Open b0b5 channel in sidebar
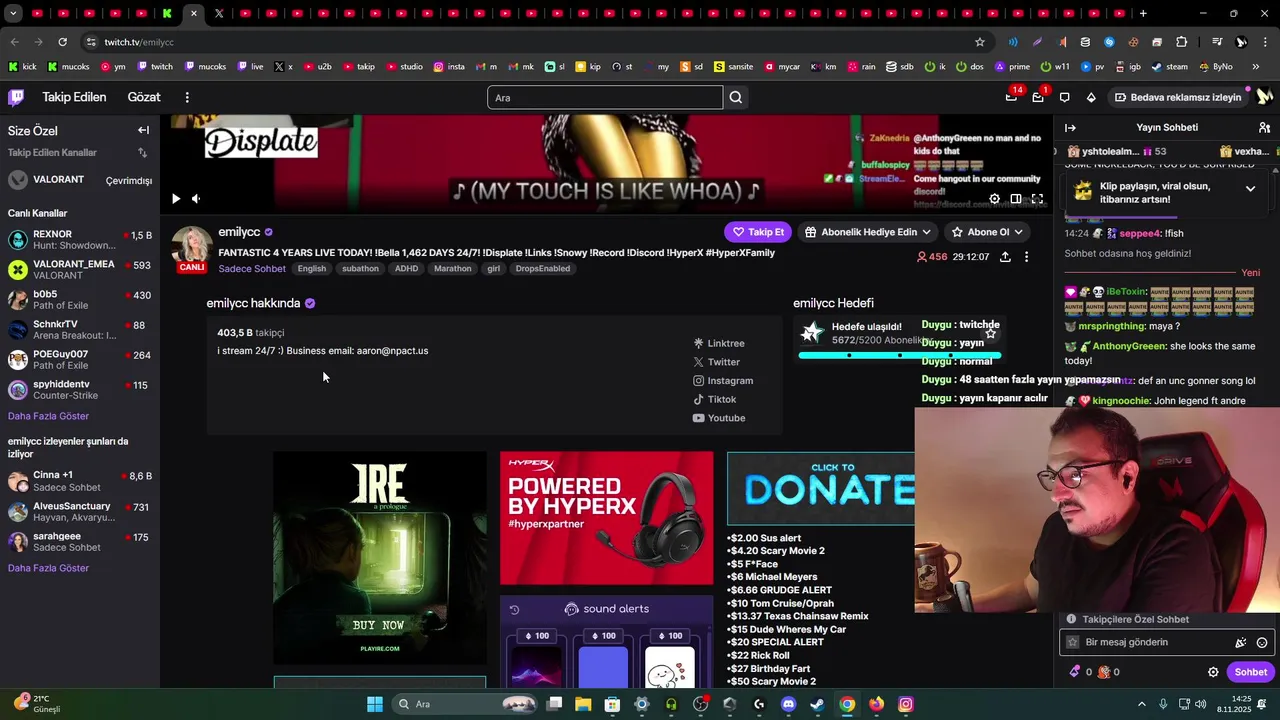 point(80,300)
